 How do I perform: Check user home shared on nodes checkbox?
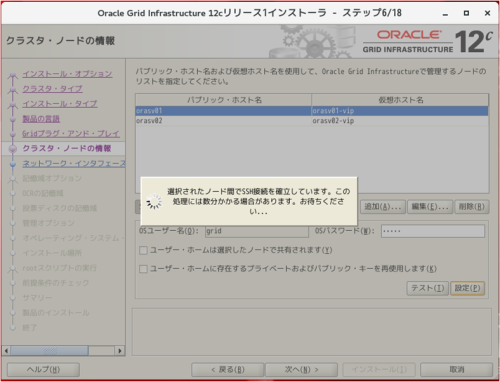[x=143, y=250]
